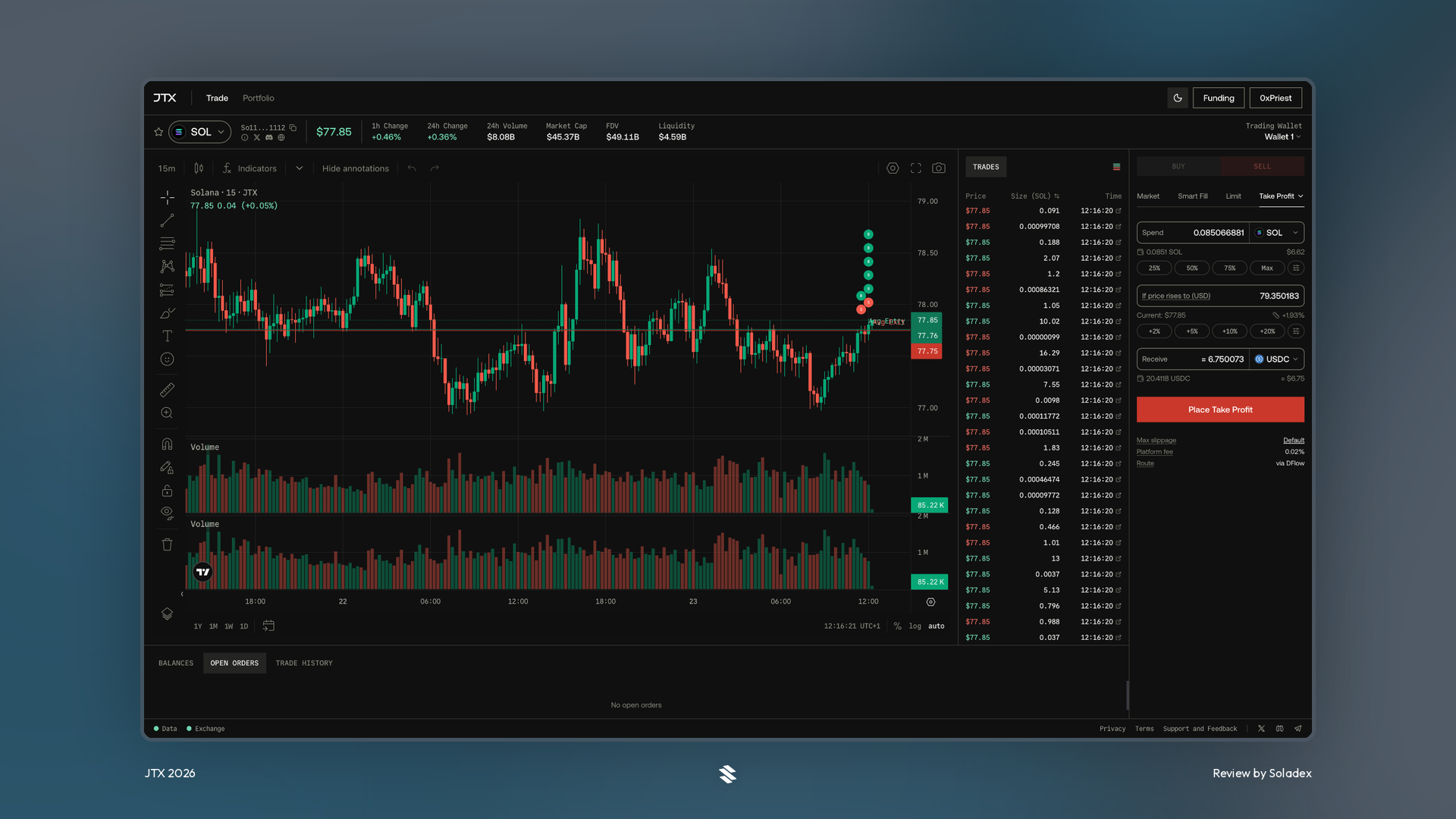Click Hide annotations button

355,168
